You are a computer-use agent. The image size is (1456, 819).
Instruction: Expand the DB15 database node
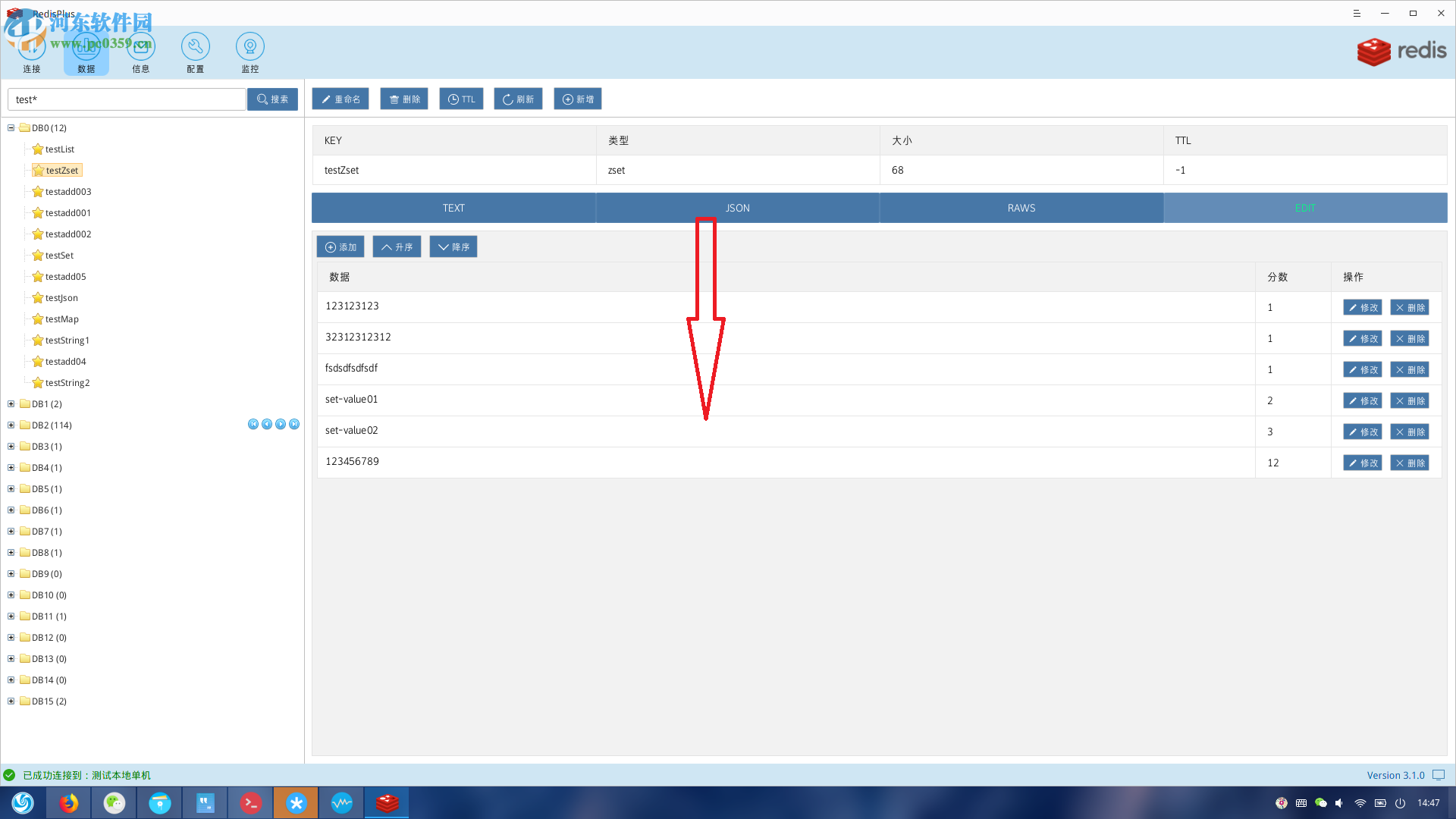11,701
